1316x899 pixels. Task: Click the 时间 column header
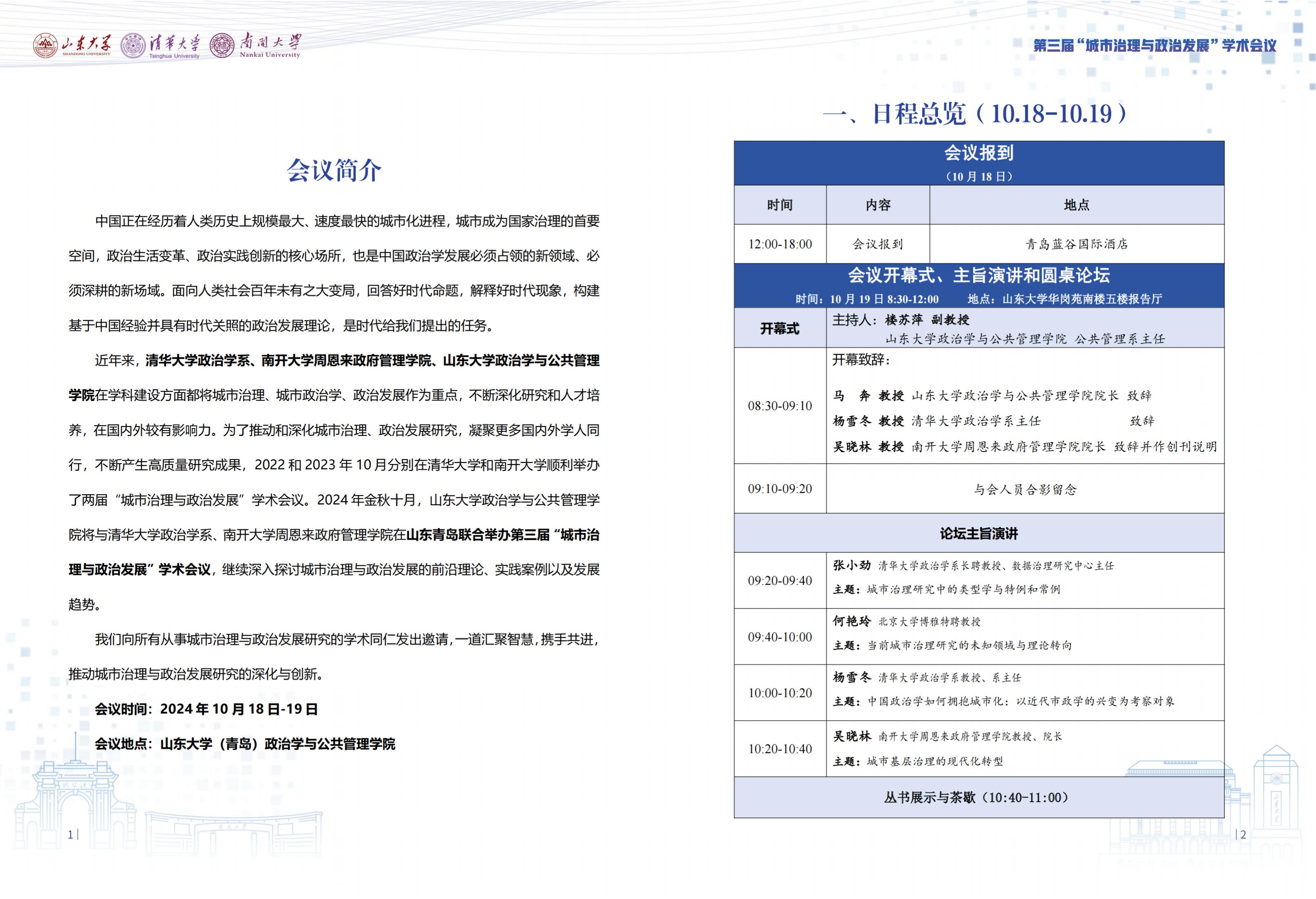tap(780, 205)
